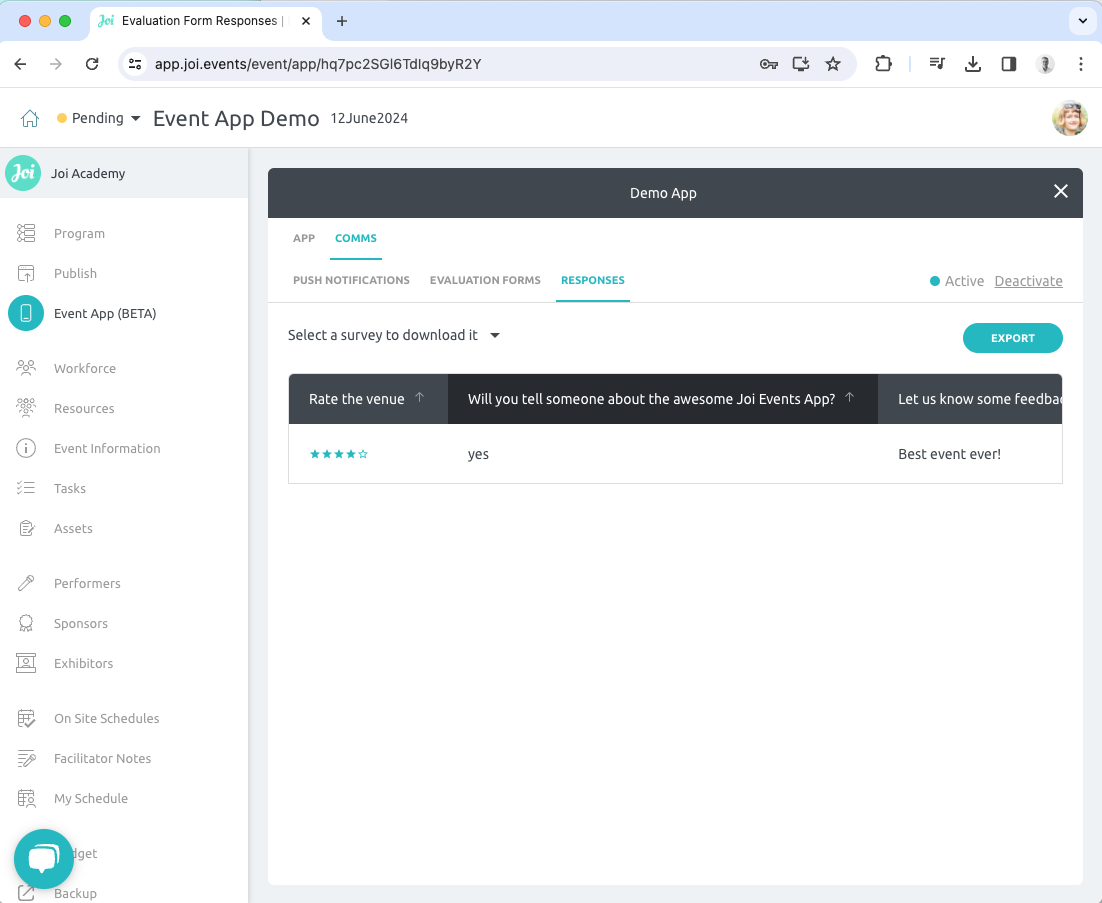This screenshot has height=903, width=1102.
Task: Click the browser address bar URL
Action: [318, 64]
